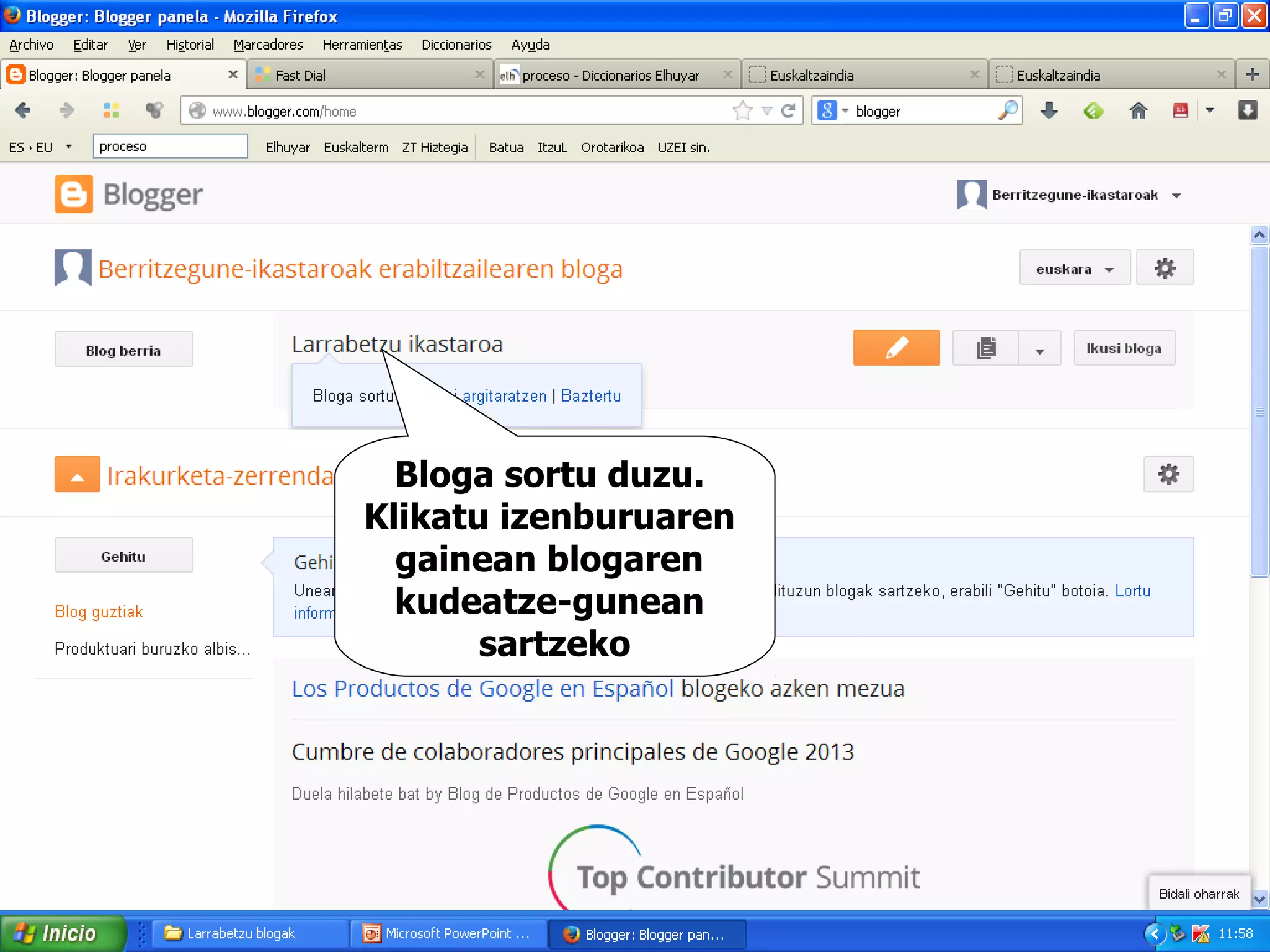Switch to proceso Diccionarios Elhuyar tab
Viewport: 1270px width, 952px height.
[x=617, y=75]
